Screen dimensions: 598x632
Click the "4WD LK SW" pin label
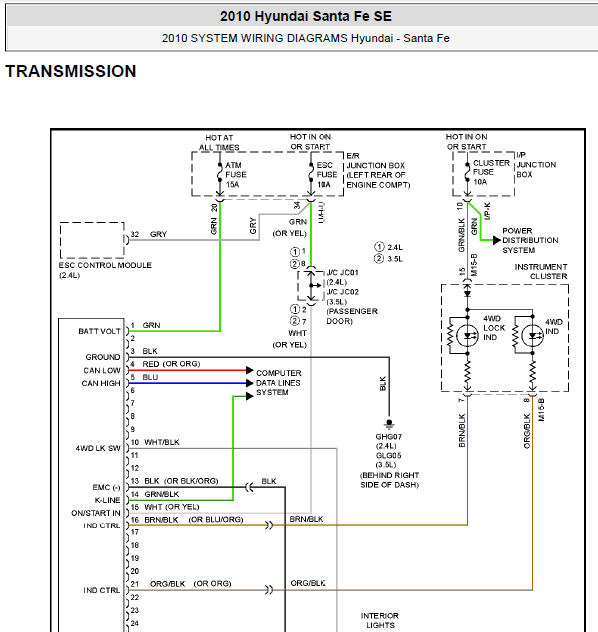tap(98, 448)
